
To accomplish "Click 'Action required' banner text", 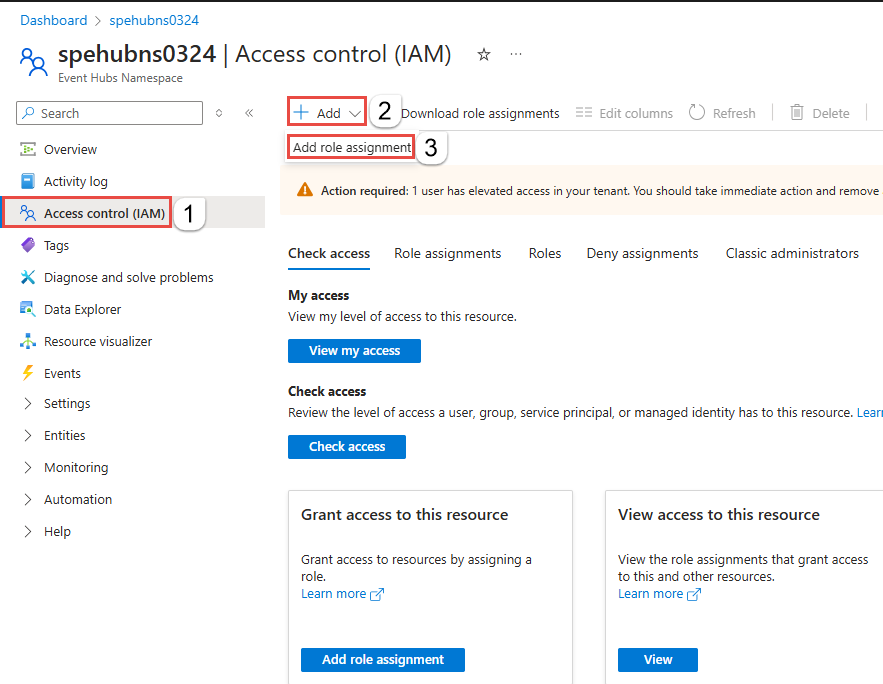I will point(364,191).
